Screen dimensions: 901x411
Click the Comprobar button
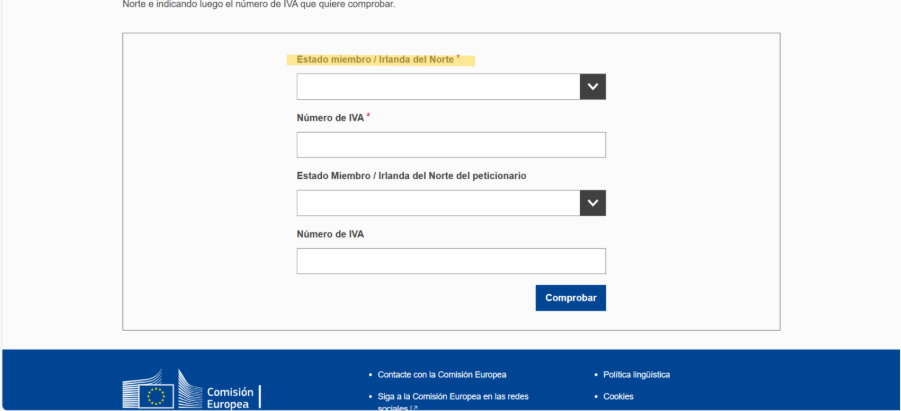click(x=571, y=298)
